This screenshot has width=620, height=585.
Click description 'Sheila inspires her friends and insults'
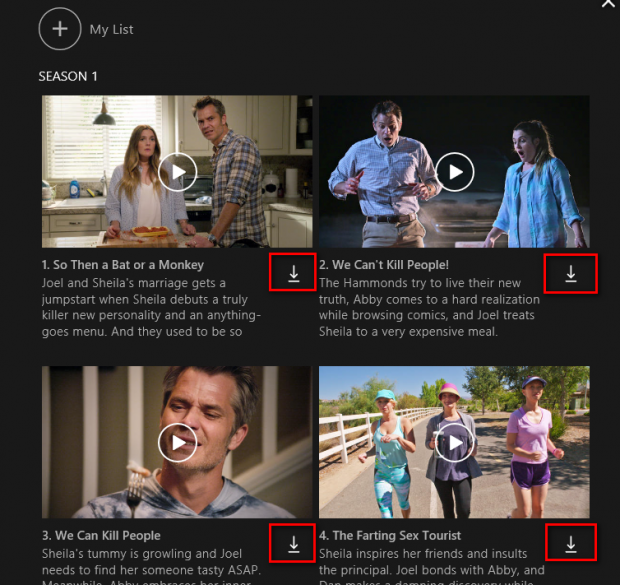pos(423,554)
